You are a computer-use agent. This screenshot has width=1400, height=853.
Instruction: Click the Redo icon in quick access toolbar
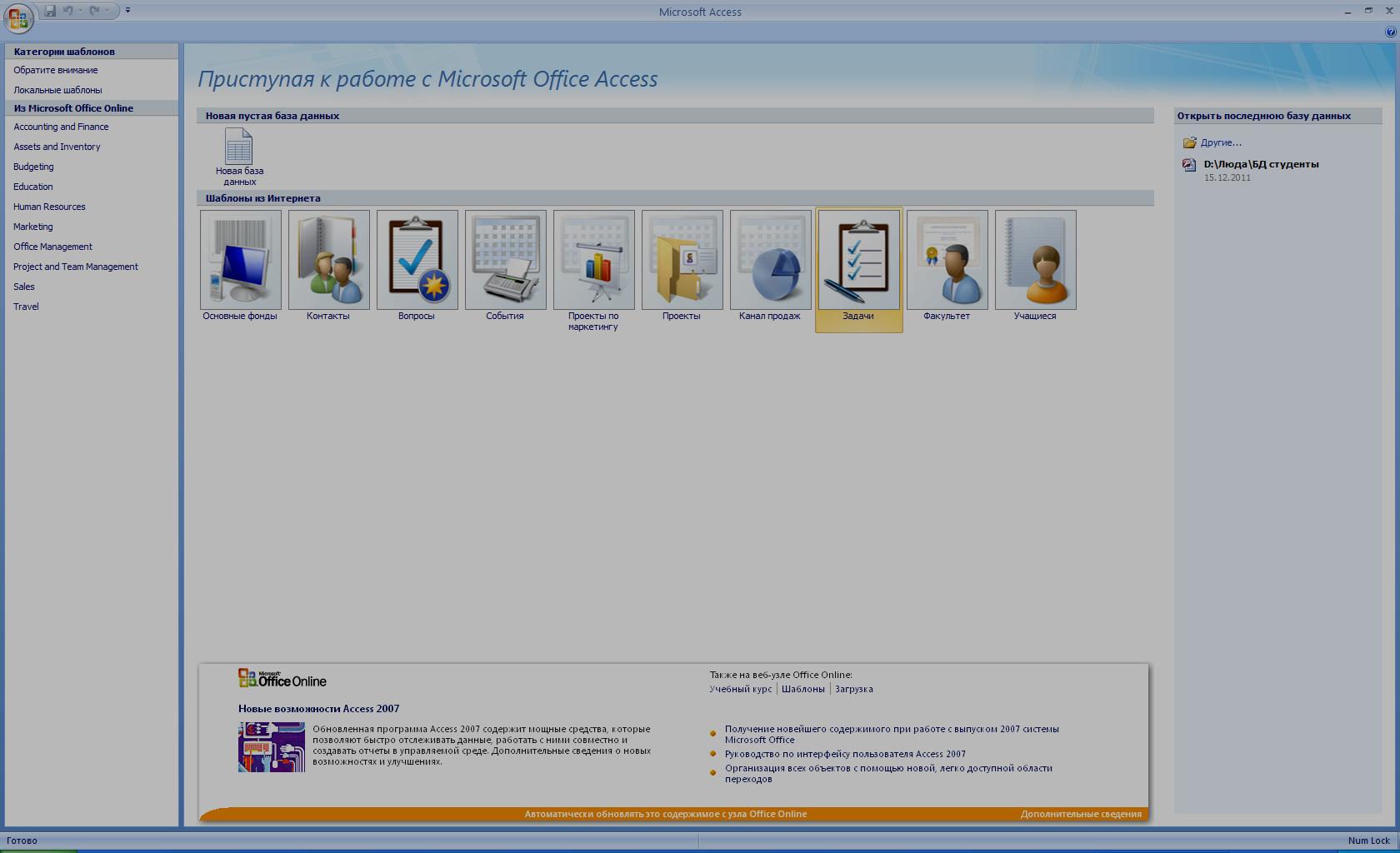click(95, 11)
